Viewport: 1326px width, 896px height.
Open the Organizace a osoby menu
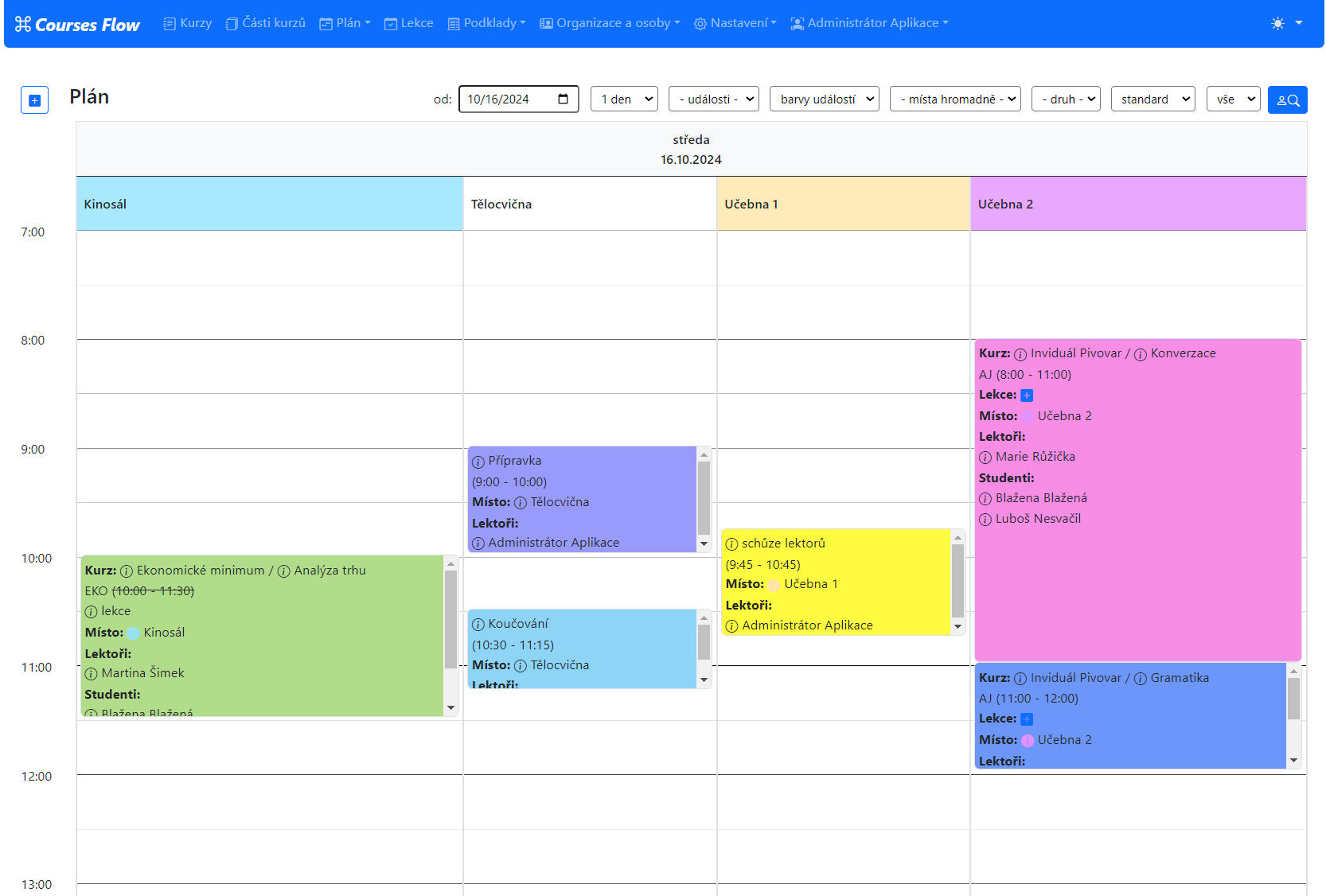click(610, 23)
